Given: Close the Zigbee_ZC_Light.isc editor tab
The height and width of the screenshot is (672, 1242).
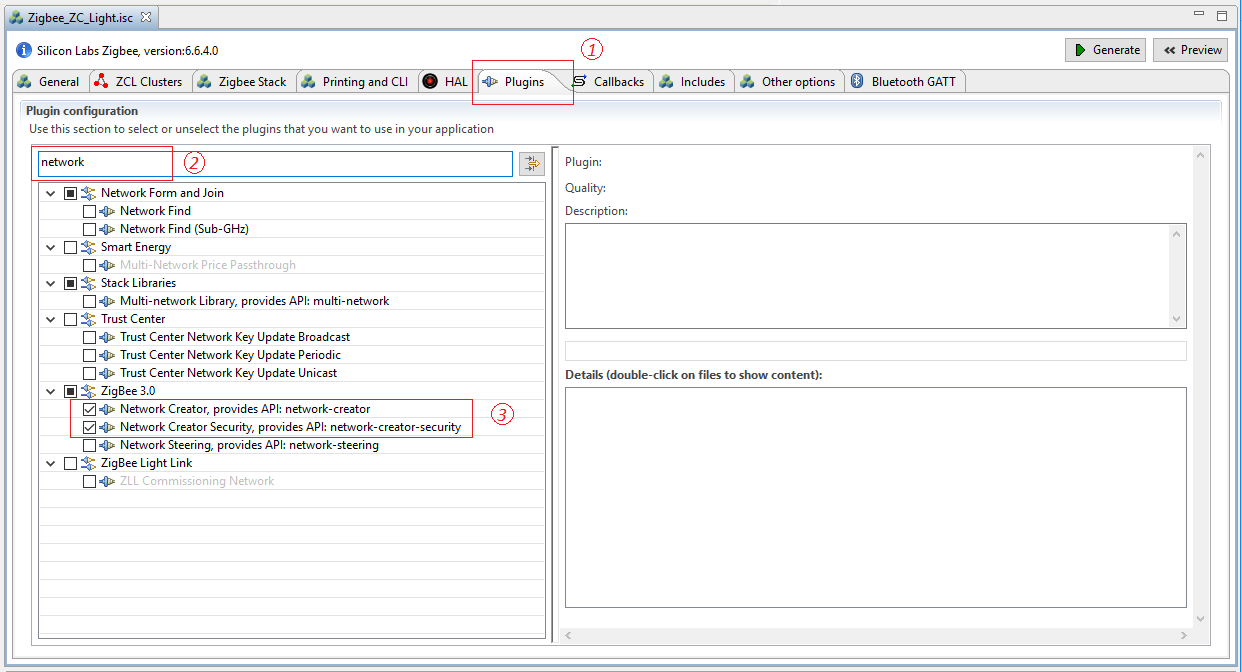Looking at the screenshot, I should click(x=145, y=18).
